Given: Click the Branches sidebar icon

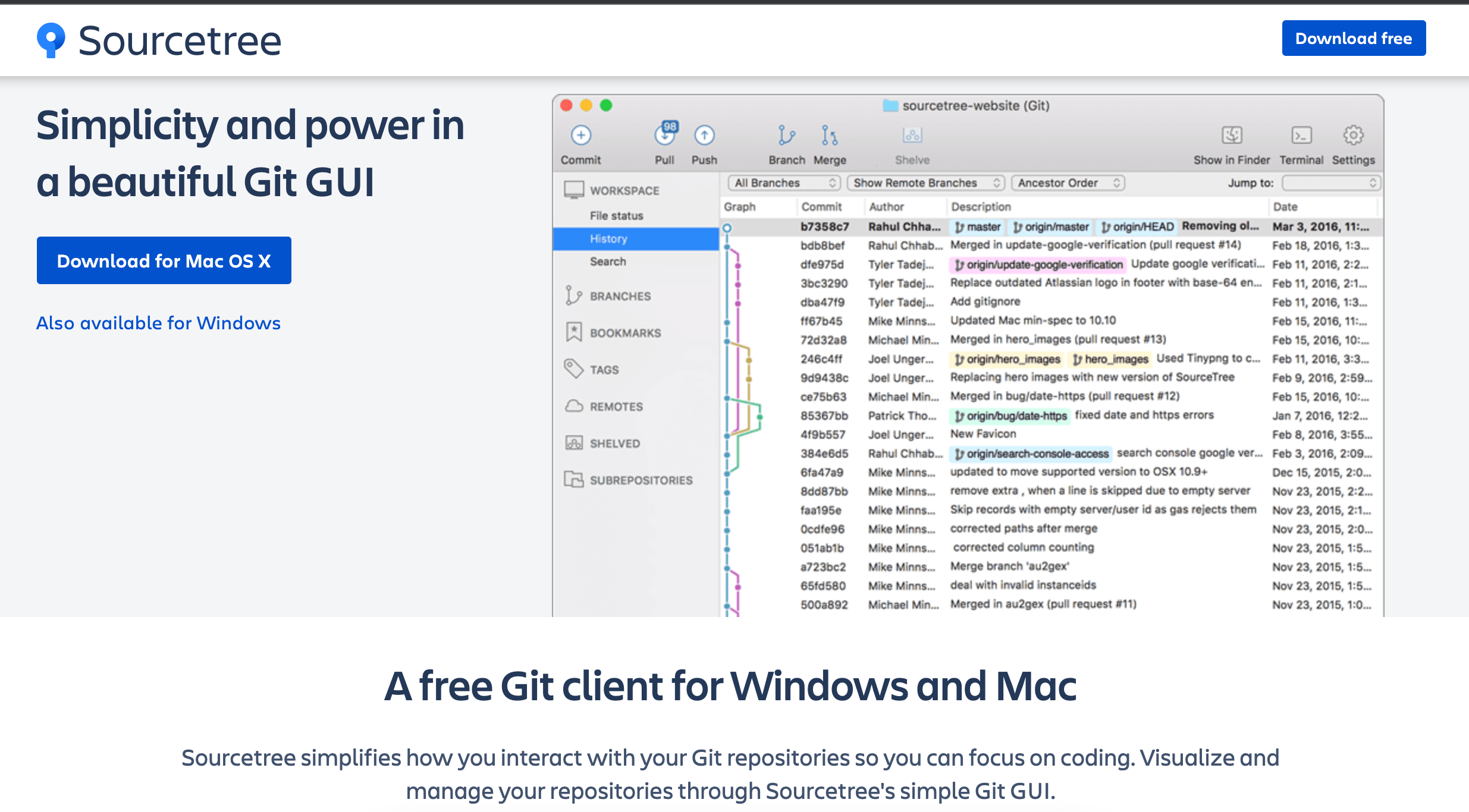Looking at the screenshot, I should point(573,295).
